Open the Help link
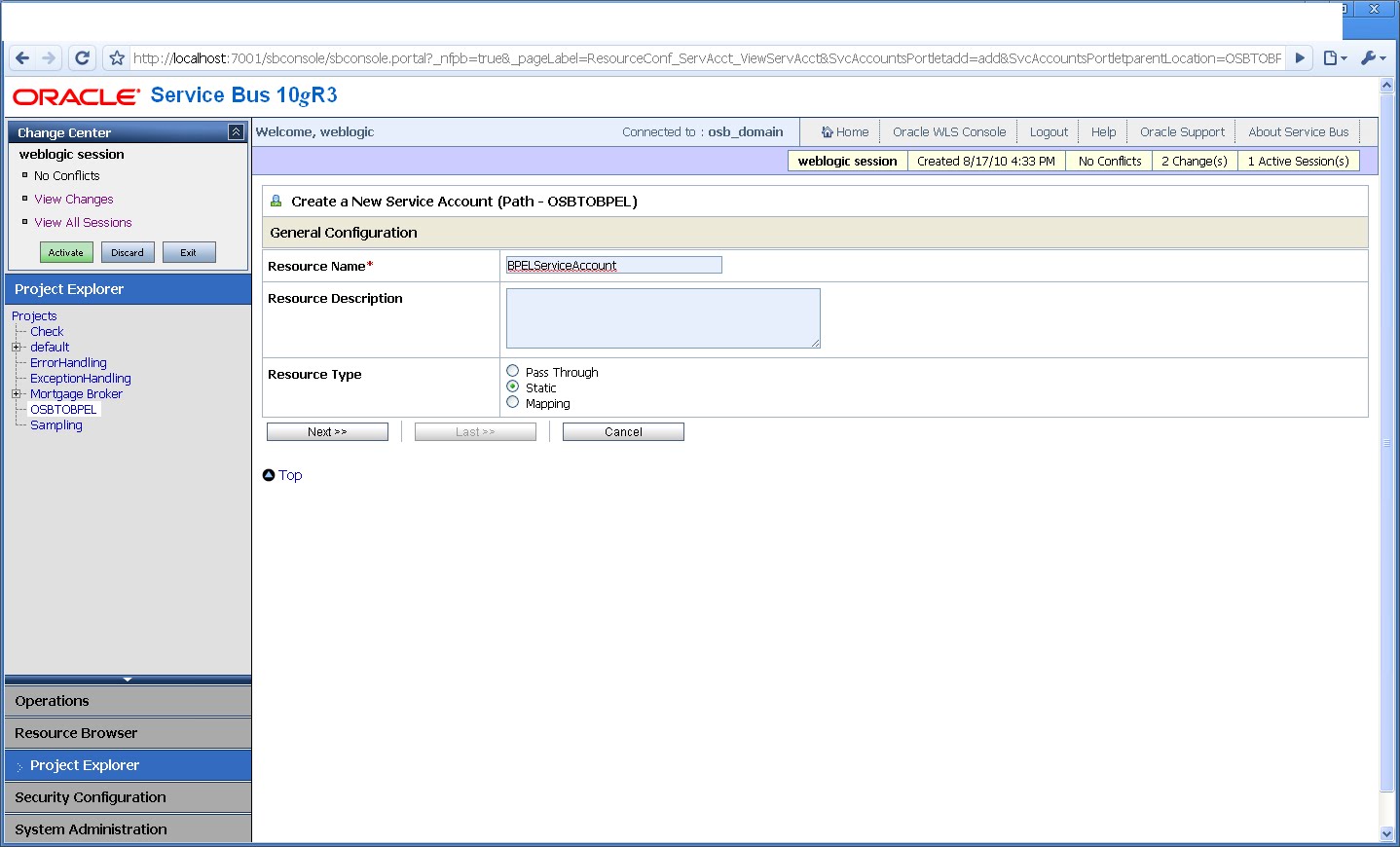 point(1103,132)
